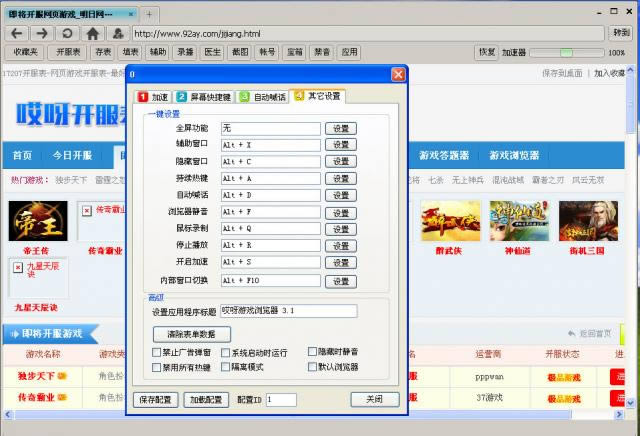640x436 pixels.
Task: Select the 自动喊话 tab
Action: click(x=263, y=97)
